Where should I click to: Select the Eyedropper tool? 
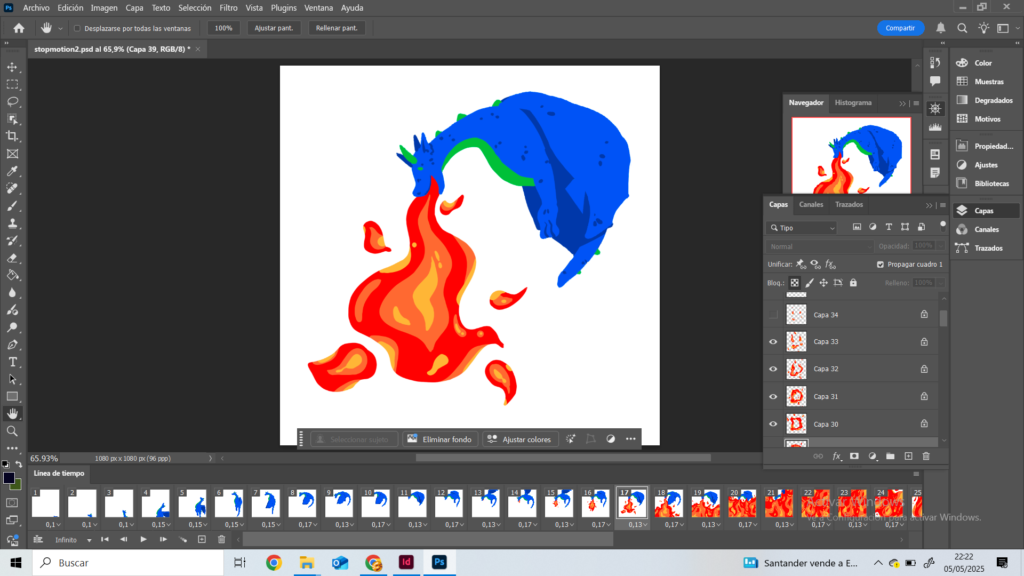pyautogui.click(x=13, y=171)
